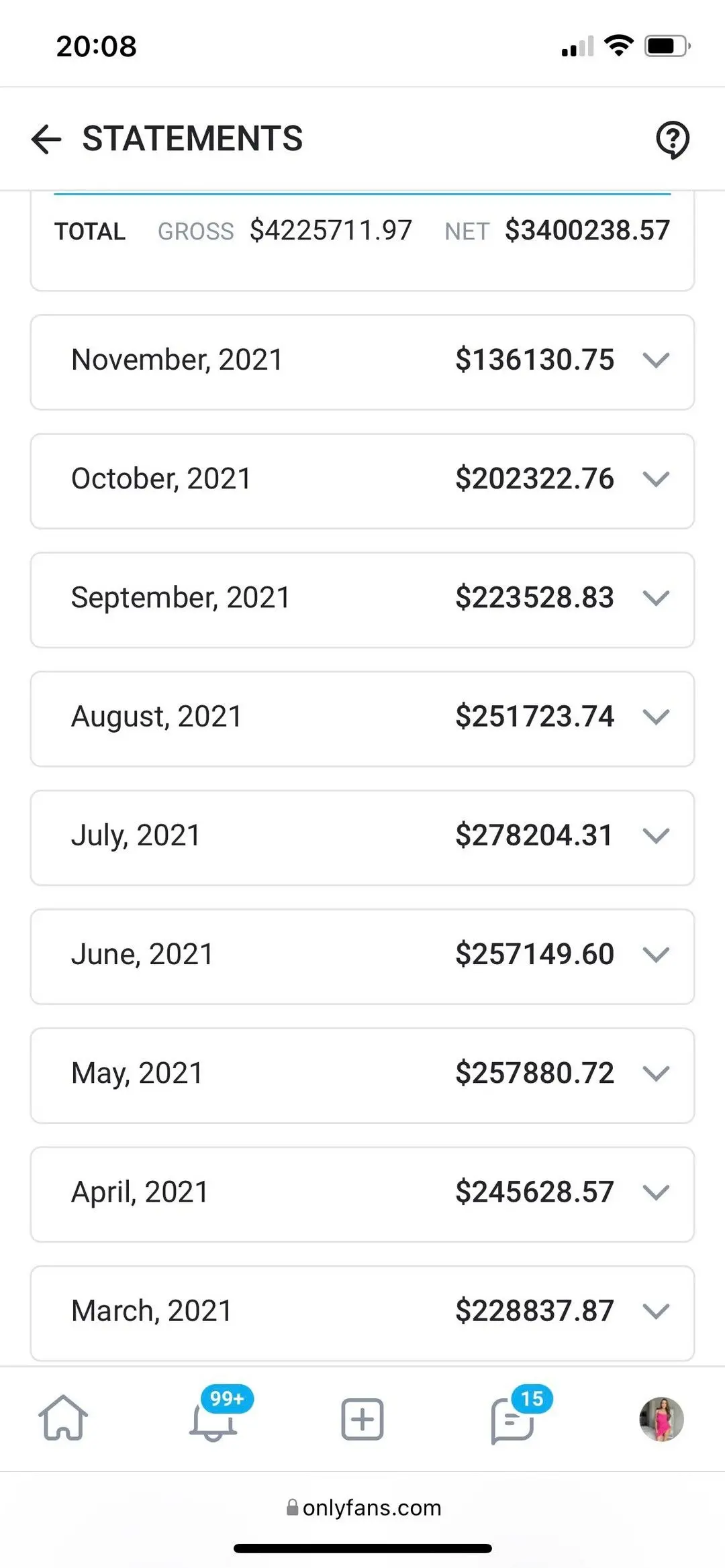Select the $136130.75 November amount

[534, 360]
